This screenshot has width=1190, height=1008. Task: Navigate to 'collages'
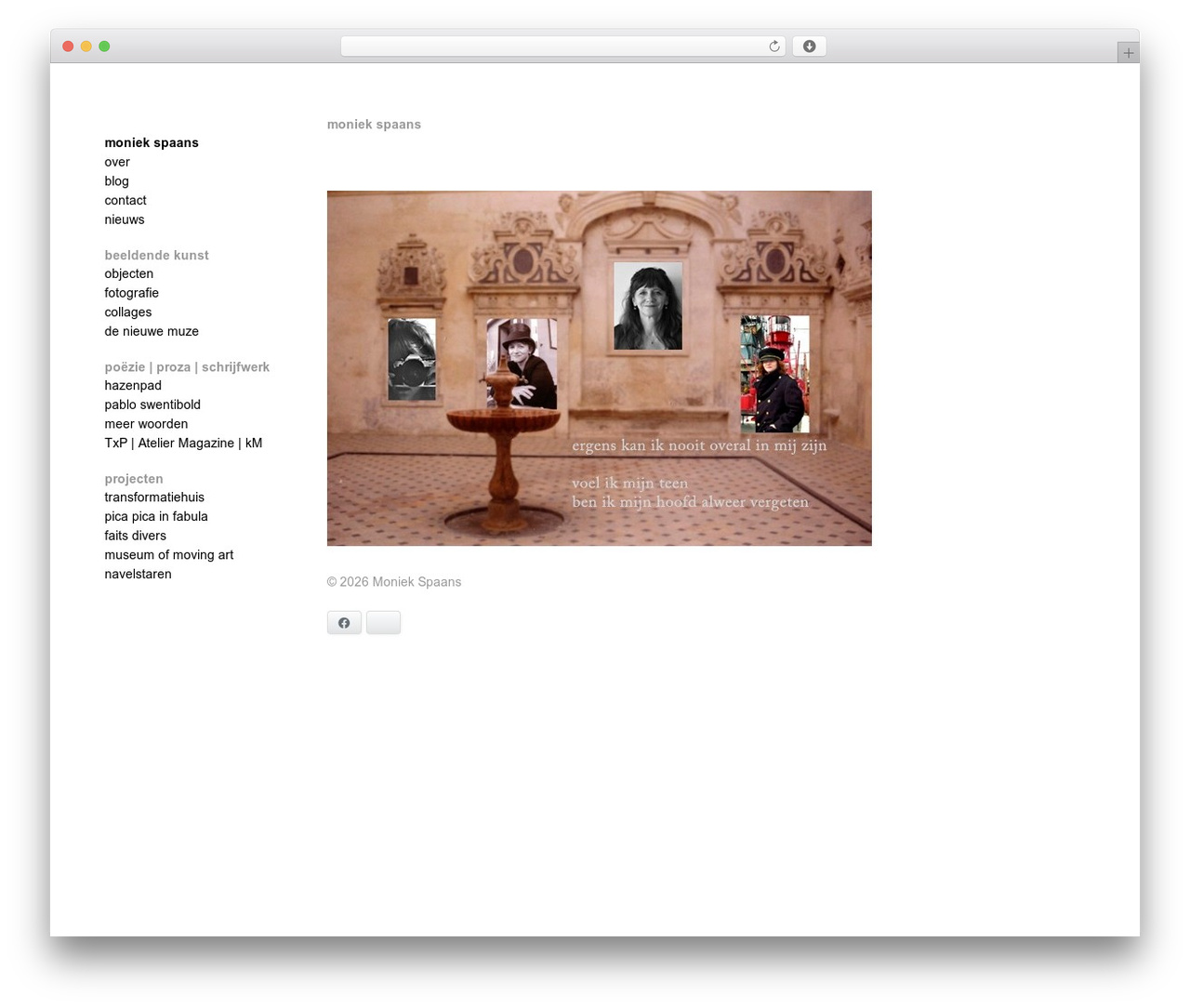tap(128, 312)
